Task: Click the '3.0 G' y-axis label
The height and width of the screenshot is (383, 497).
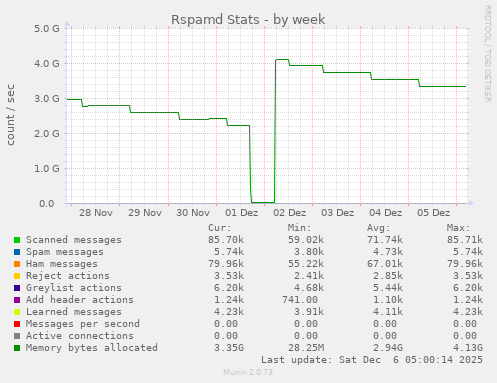Action: pos(47,98)
